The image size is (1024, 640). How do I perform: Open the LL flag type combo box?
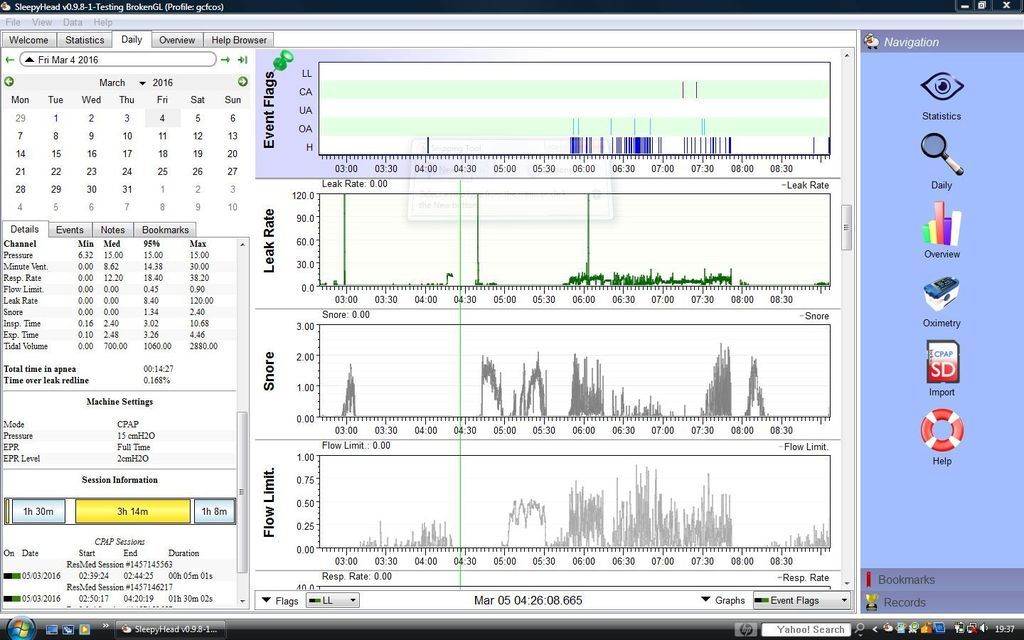[332, 601]
